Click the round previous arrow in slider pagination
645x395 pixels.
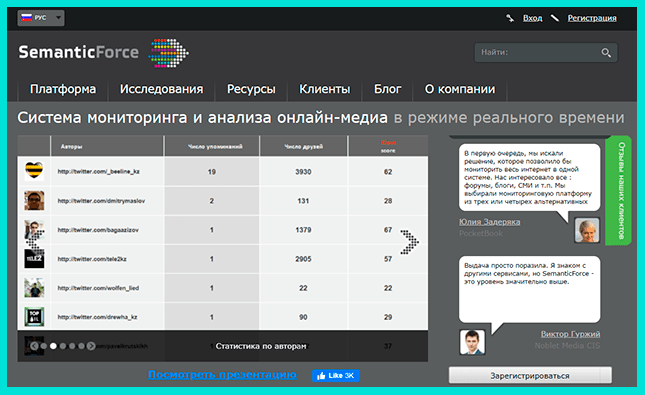(35, 346)
